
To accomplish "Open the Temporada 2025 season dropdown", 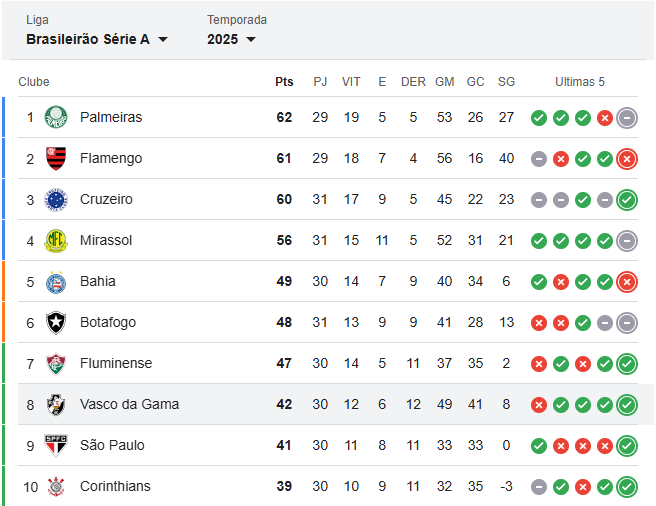I will [231, 39].
